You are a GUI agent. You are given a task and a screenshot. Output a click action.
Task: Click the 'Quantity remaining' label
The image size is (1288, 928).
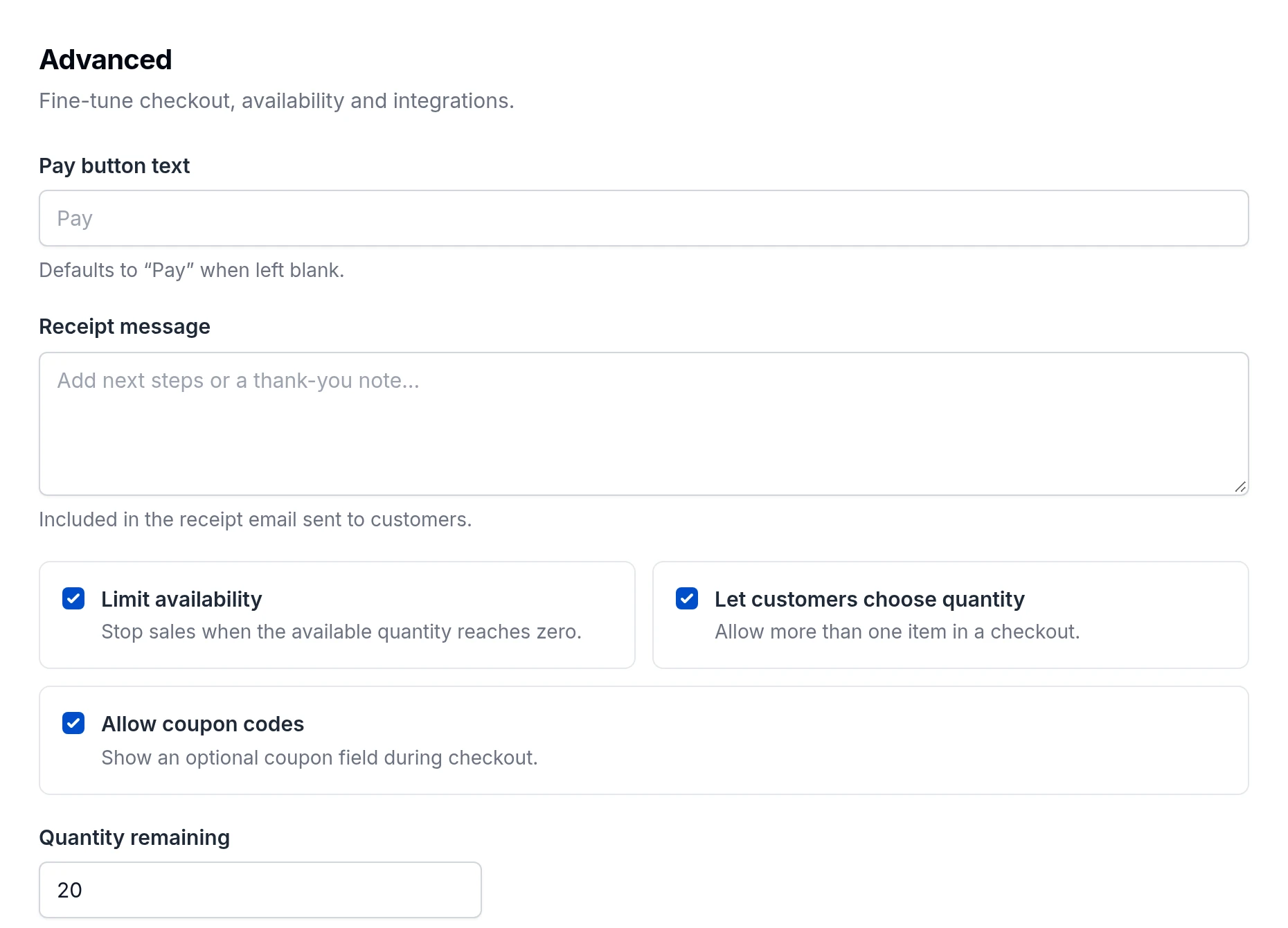pos(134,838)
